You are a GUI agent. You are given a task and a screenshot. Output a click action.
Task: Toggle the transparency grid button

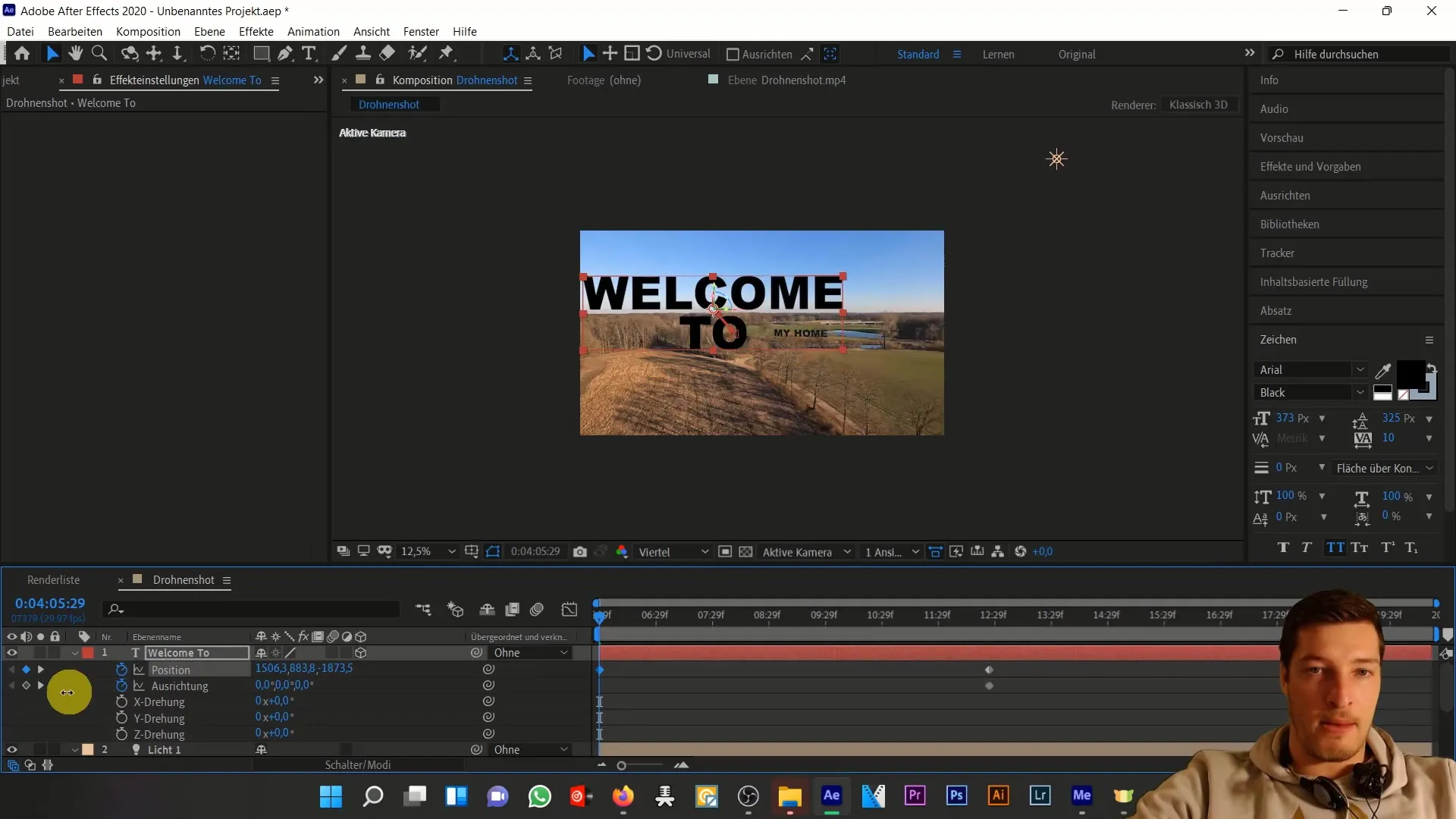[x=746, y=552]
